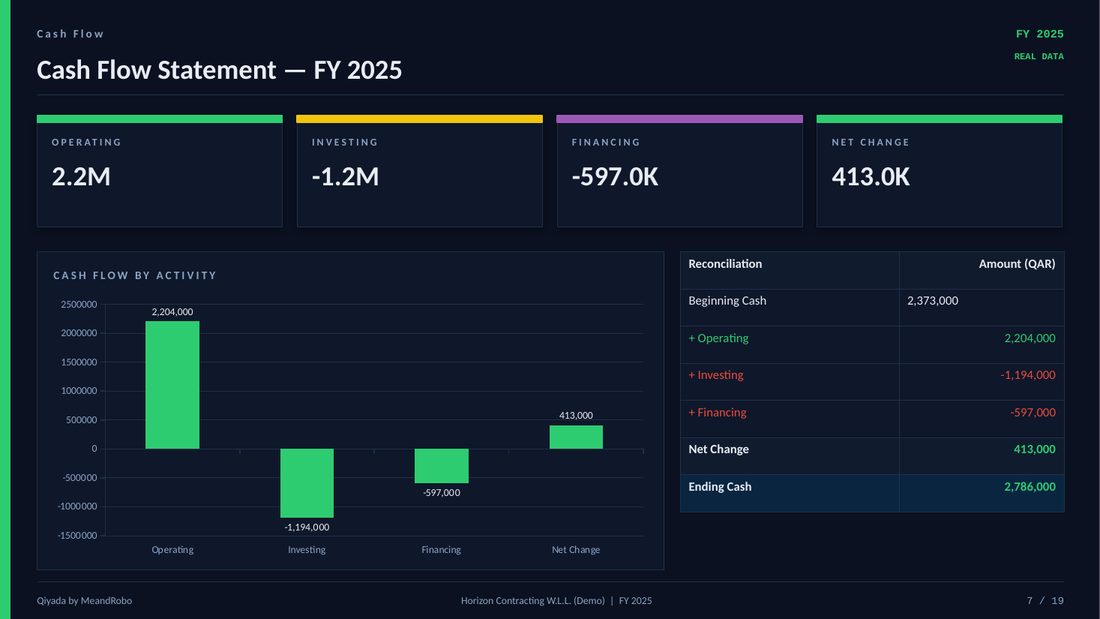Select the "Operating" x-axis label
Viewport: 1100px width, 619px height.
point(173,550)
